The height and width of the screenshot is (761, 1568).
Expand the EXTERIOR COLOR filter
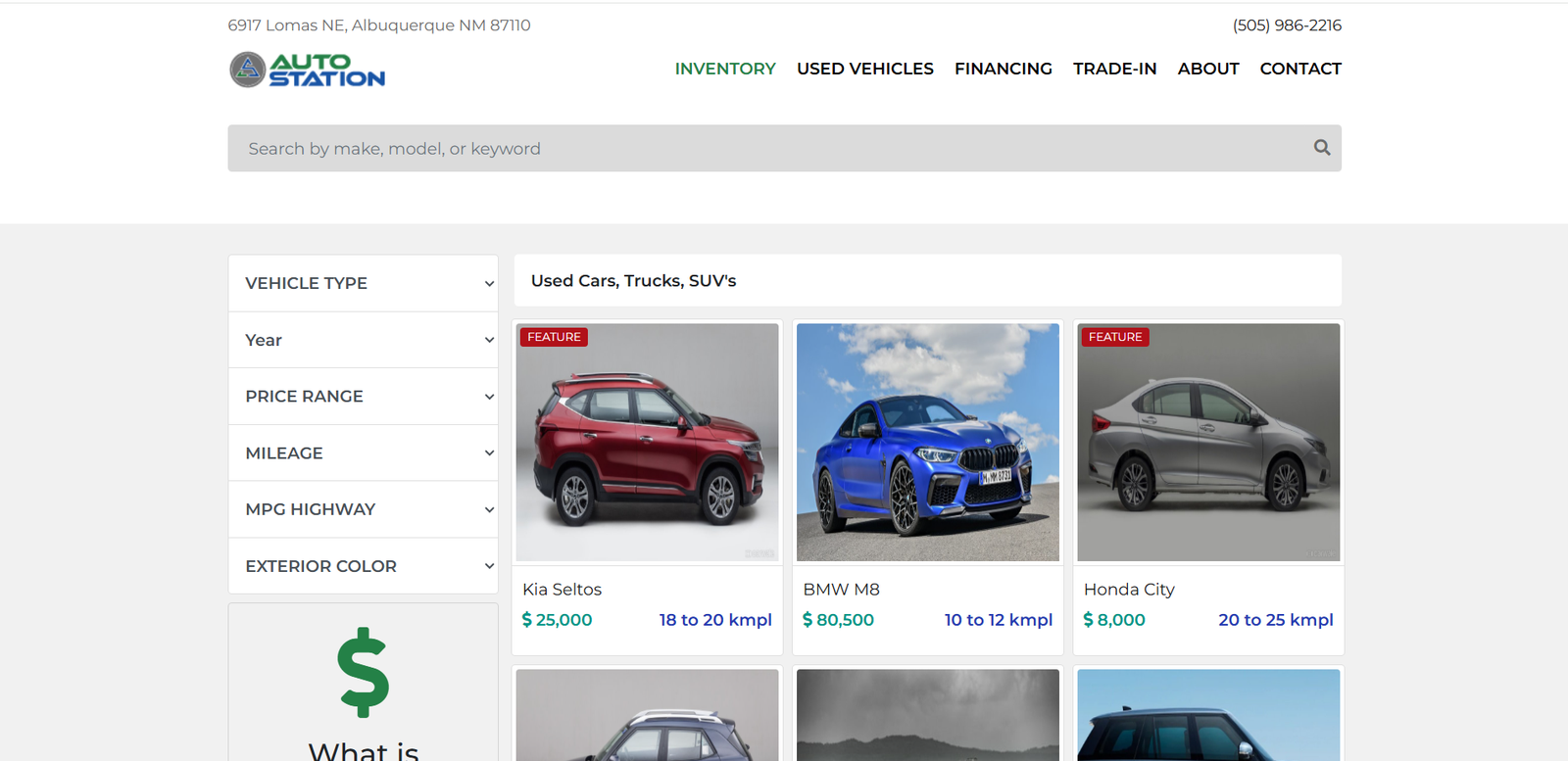364,566
